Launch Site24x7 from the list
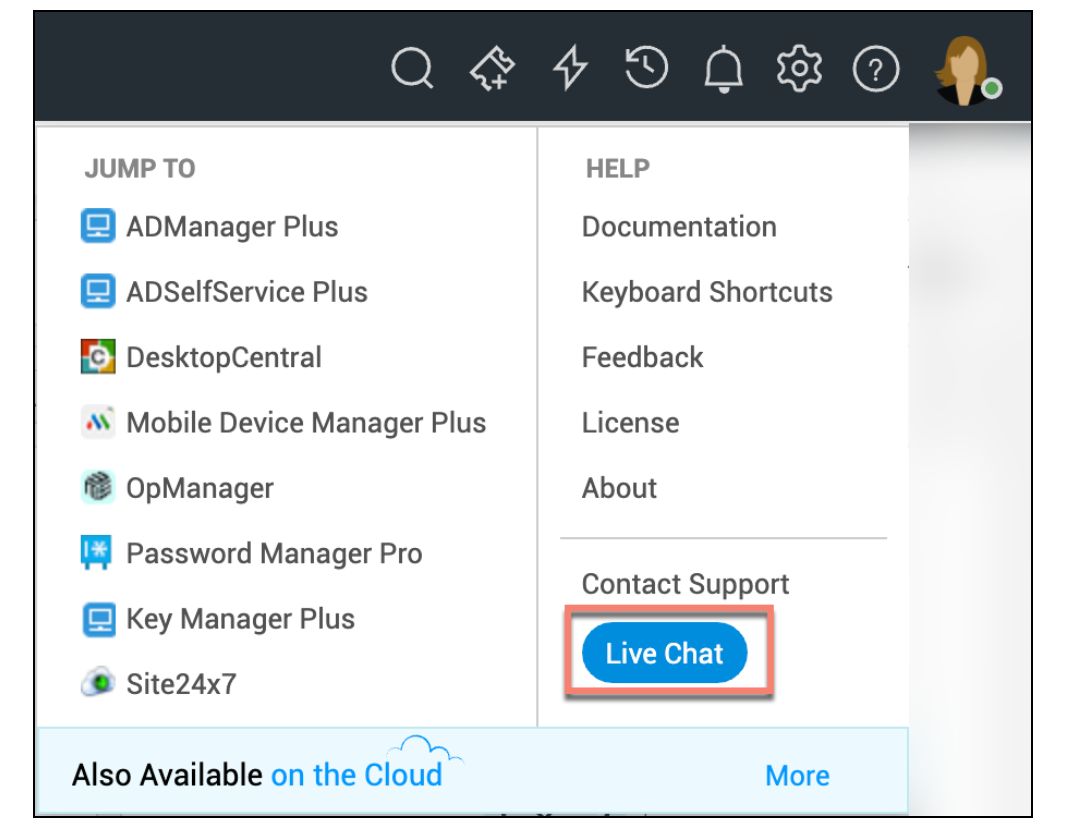This screenshot has height=837, width=1089. click(x=180, y=684)
